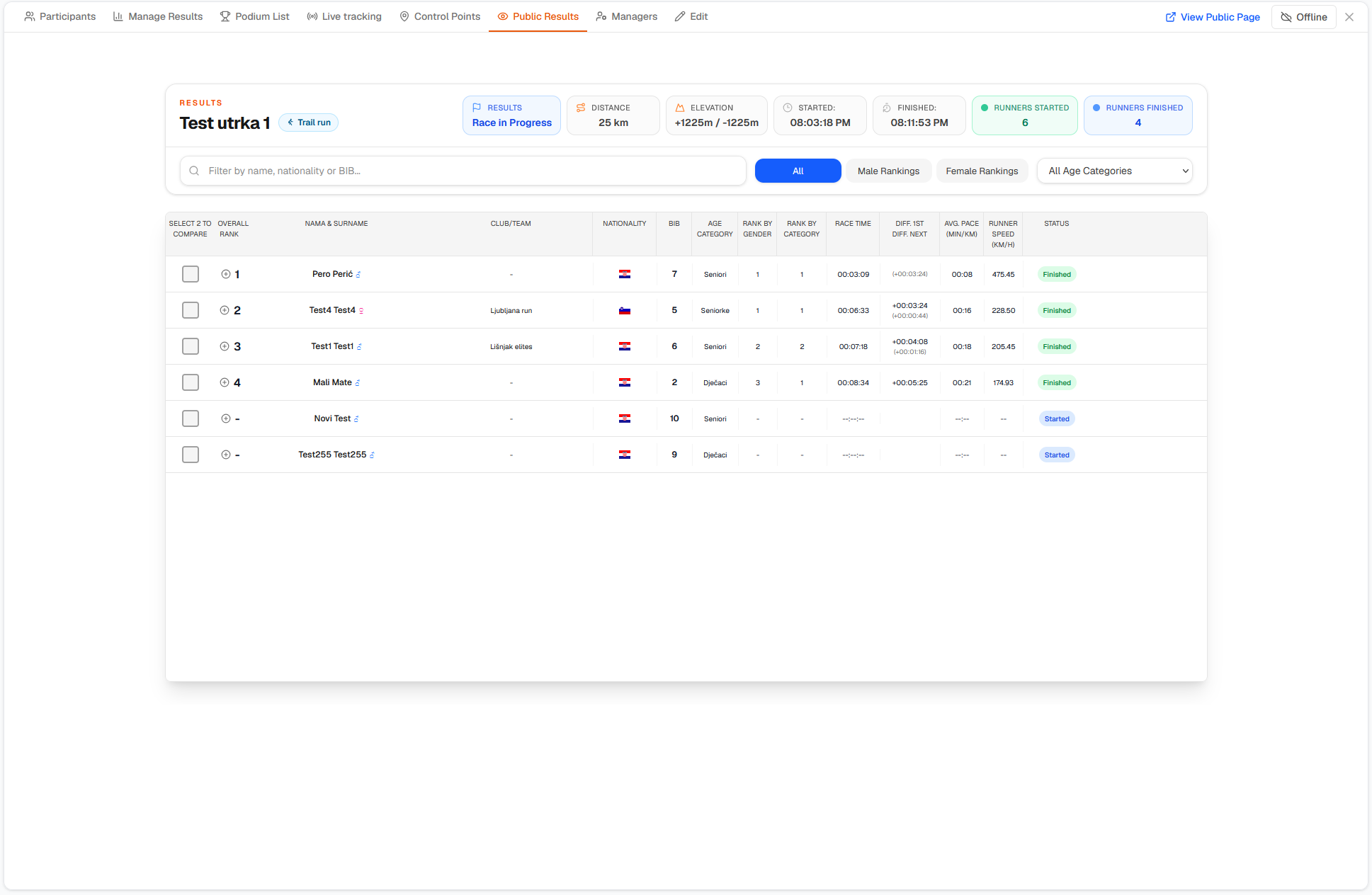
Task: Switch to the Podium List tab
Action: (x=254, y=16)
